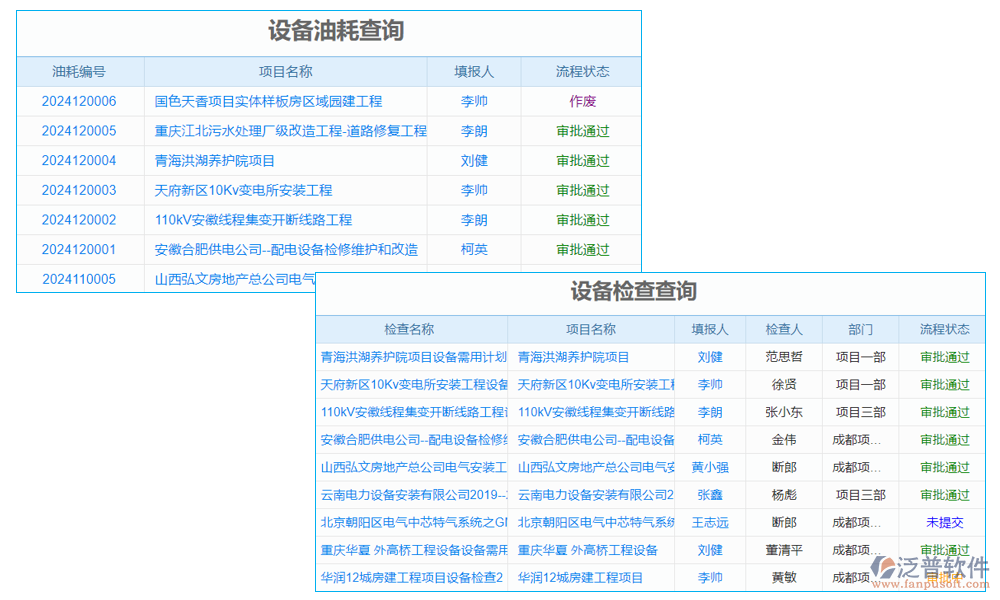Click the 油耗编号 column header
Screen dimensions: 1000x600
point(80,71)
